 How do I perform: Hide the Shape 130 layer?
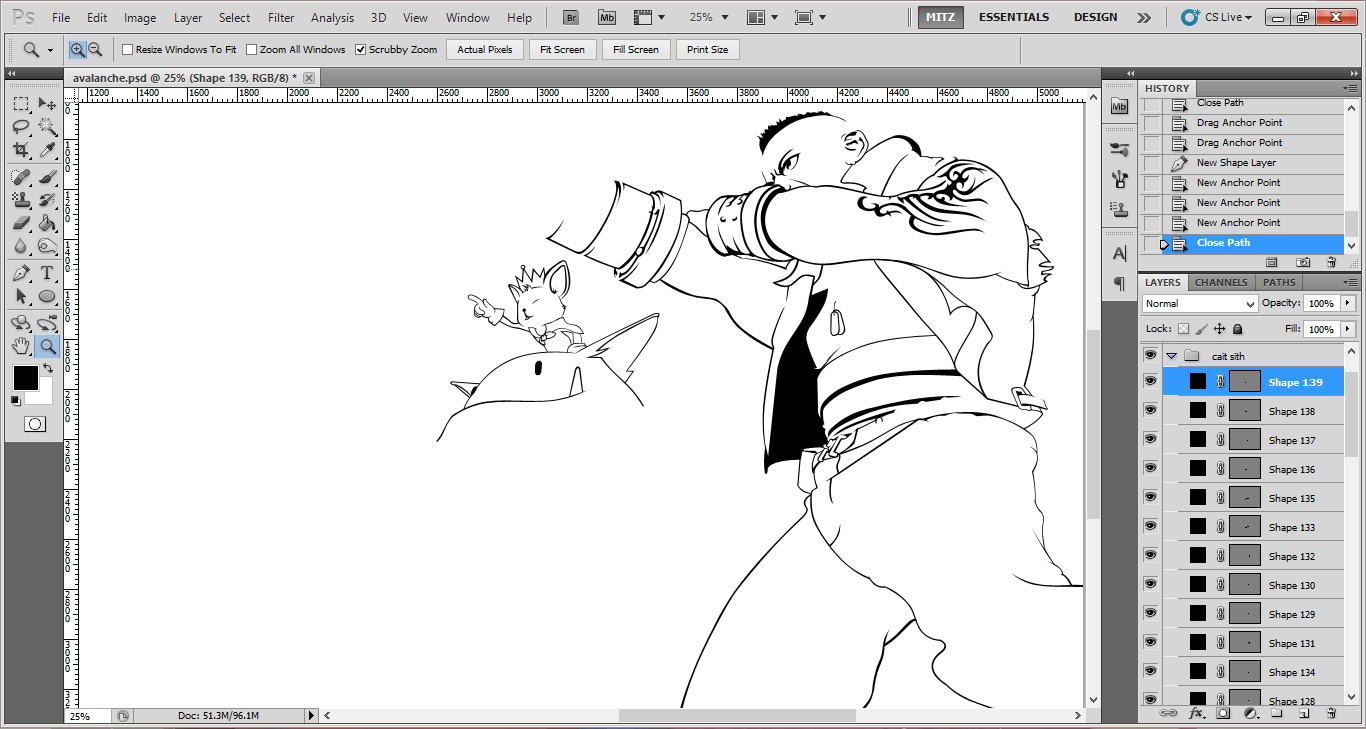[x=1150, y=584]
